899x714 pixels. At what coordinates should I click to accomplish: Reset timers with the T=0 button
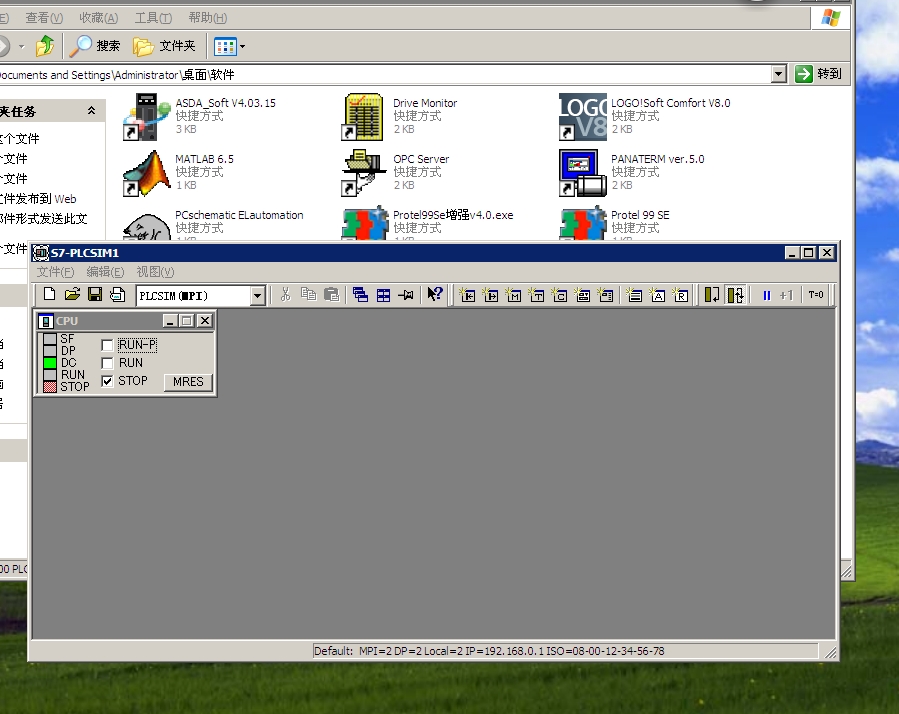816,295
